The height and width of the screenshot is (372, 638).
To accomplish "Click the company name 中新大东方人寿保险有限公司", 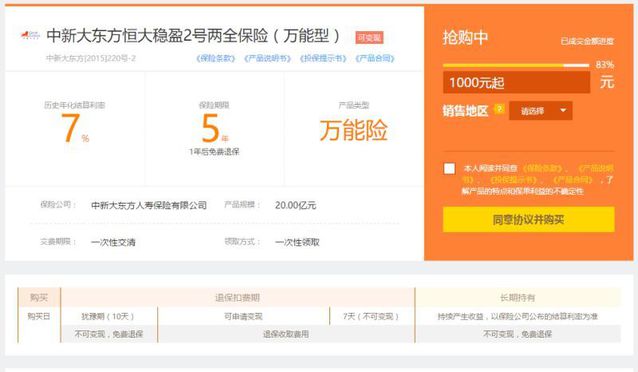I will [x=149, y=206].
